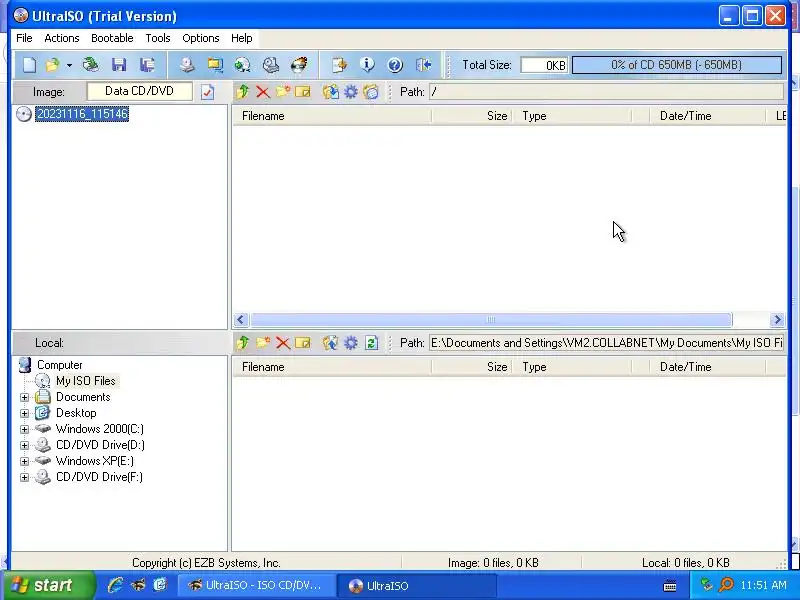Click the horizontal scrollbar right arrow

777,320
